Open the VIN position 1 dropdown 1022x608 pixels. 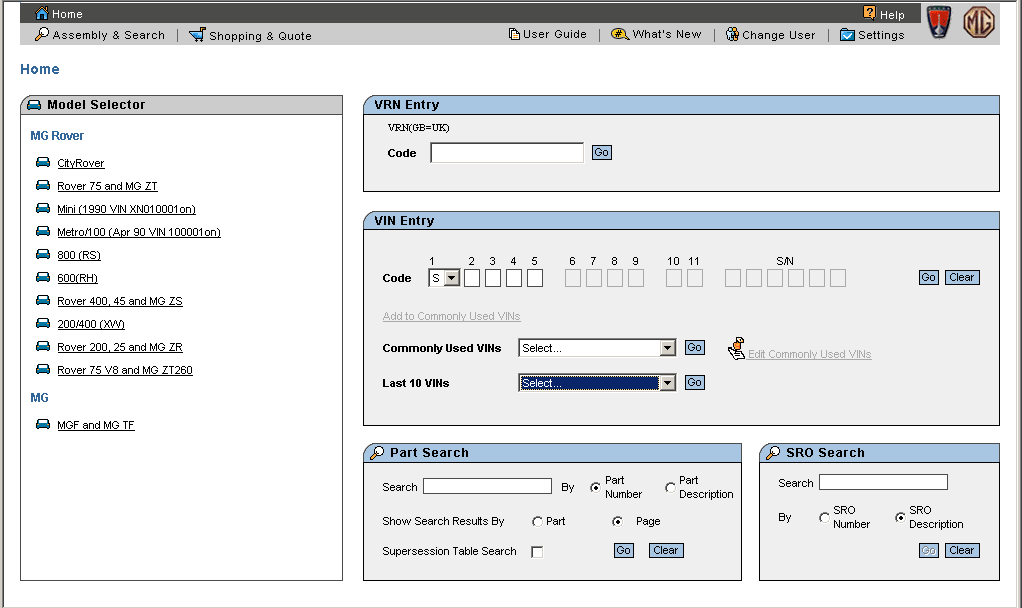(452, 278)
